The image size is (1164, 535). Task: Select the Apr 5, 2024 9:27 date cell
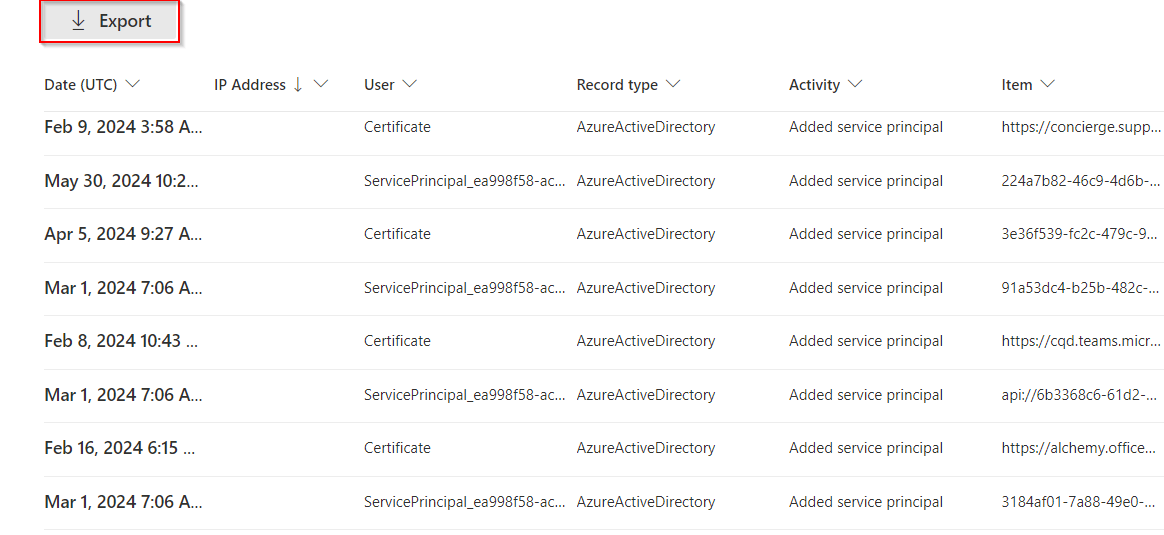123,234
